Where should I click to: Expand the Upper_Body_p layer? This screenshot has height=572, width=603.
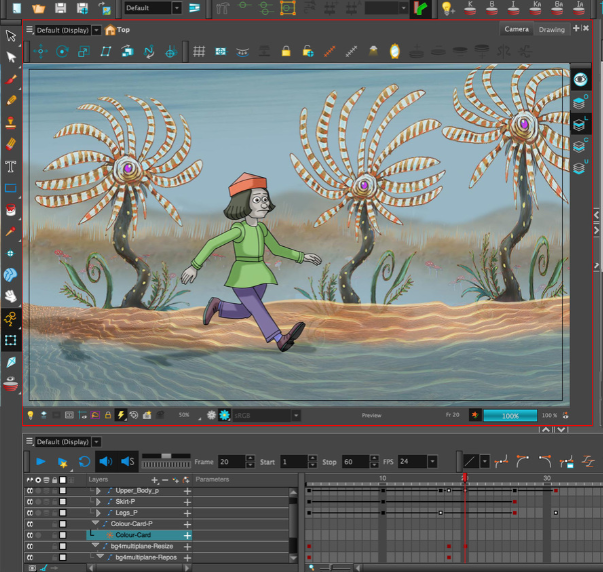coord(98,491)
